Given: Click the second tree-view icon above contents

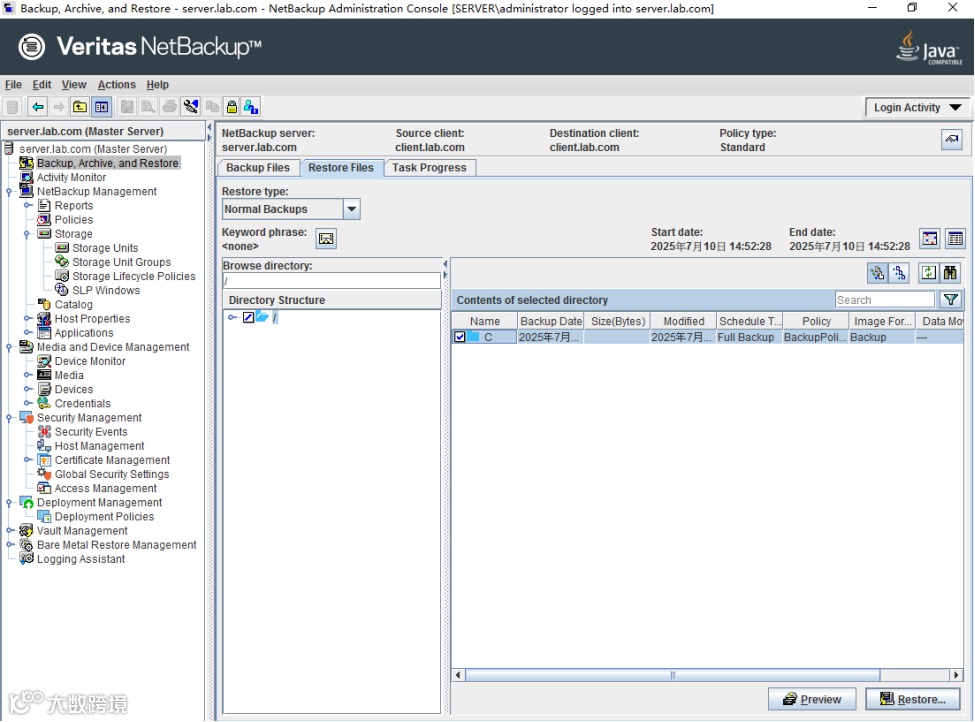Looking at the screenshot, I should [x=899, y=272].
